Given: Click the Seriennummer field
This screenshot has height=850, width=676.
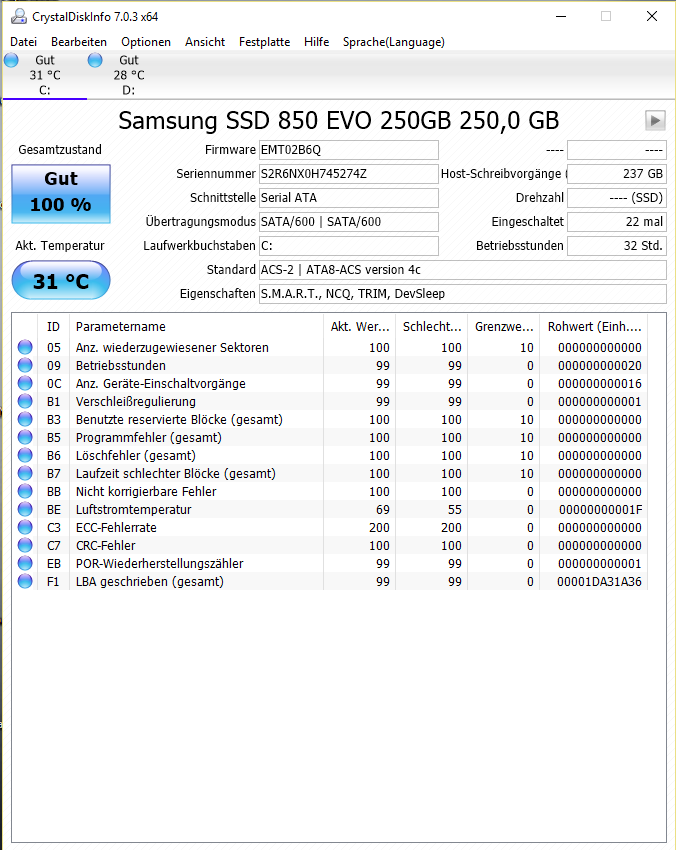Looking at the screenshot, I should 349,173.
